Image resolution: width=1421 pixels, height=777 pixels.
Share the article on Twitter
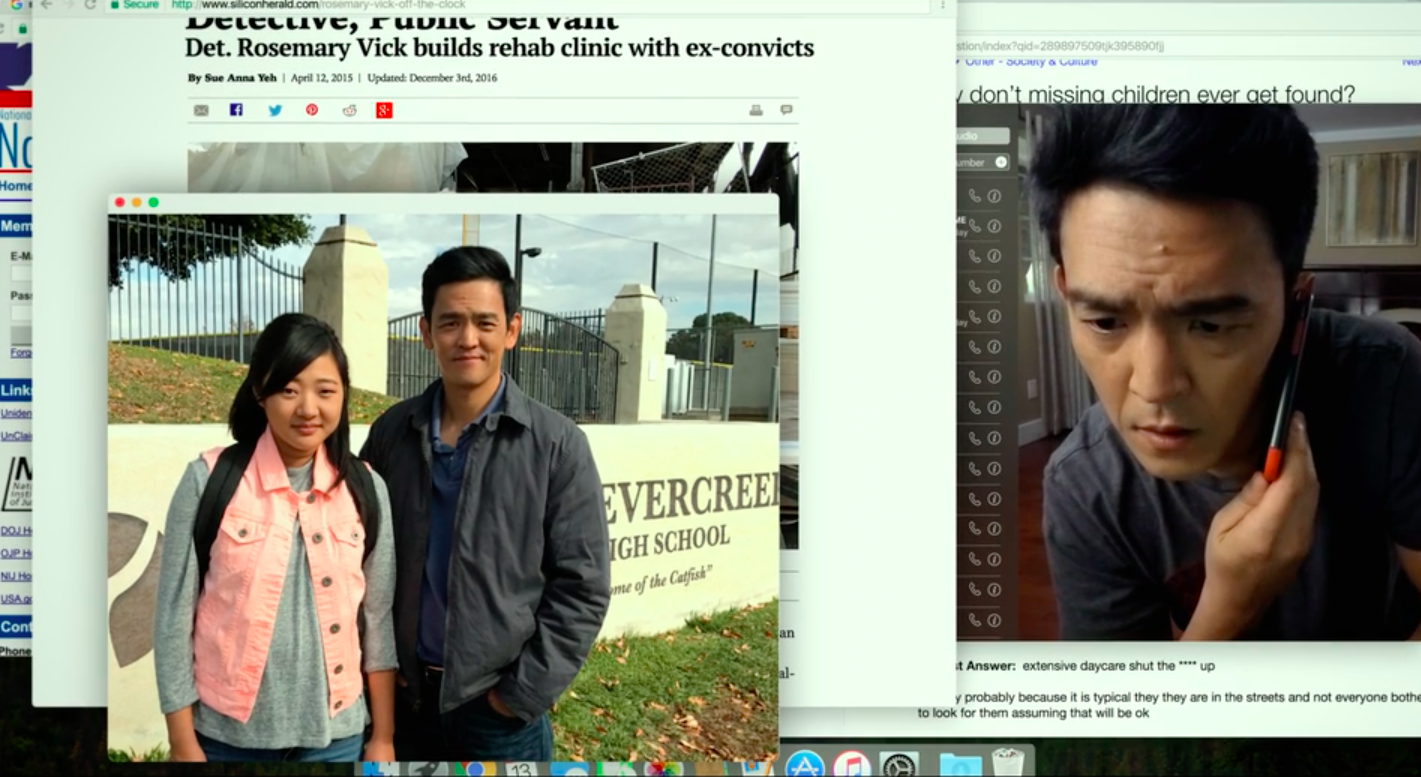pos(275,110)
